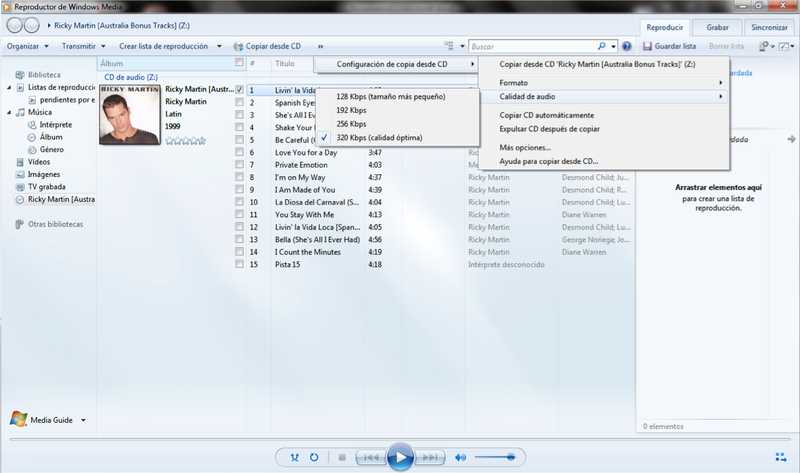800x473 pixels.
Task: Toggle shuffle playback
Action: pyautogui.click(x=294, y=458)
